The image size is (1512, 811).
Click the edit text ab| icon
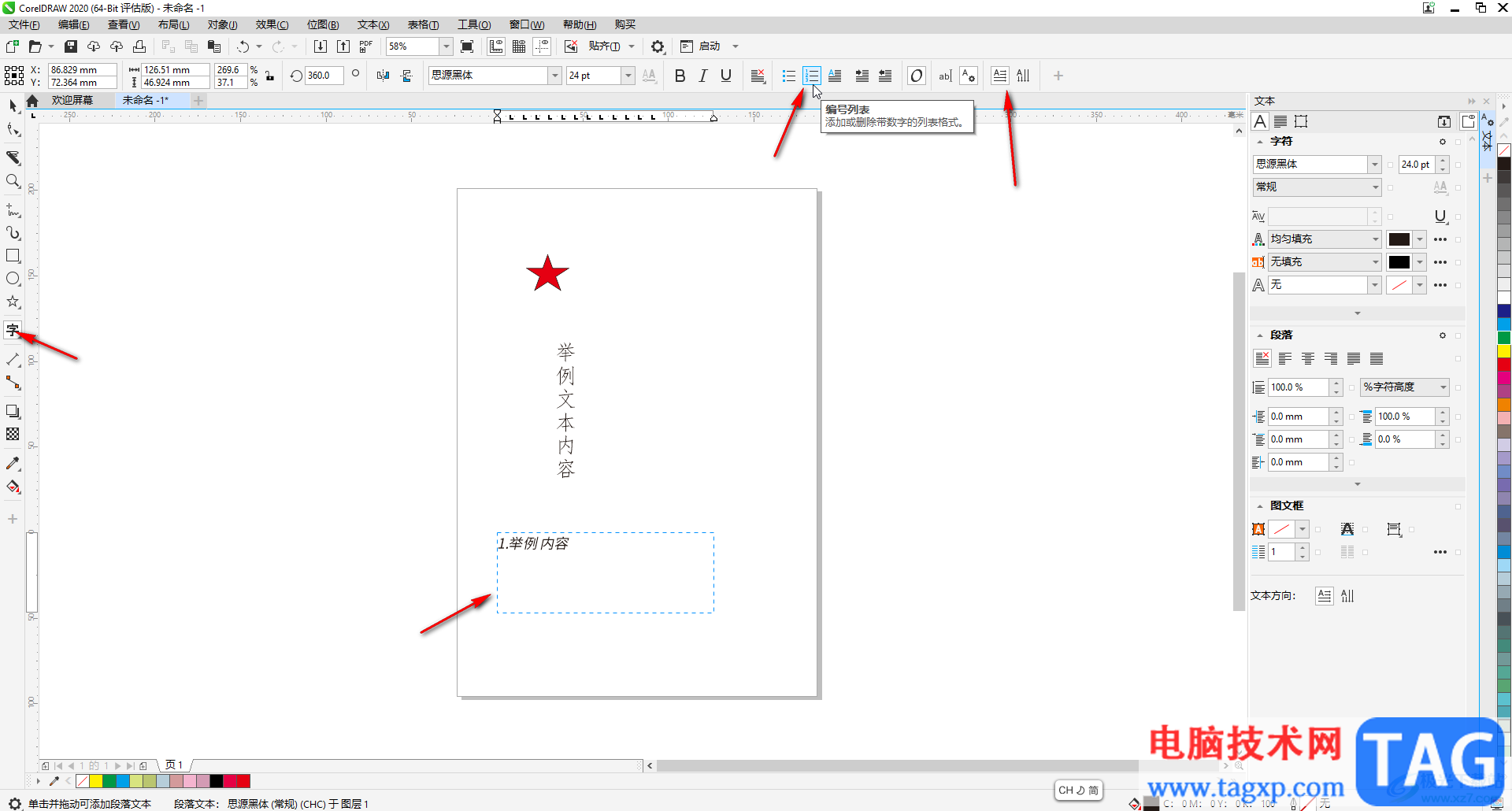point(945,76)
